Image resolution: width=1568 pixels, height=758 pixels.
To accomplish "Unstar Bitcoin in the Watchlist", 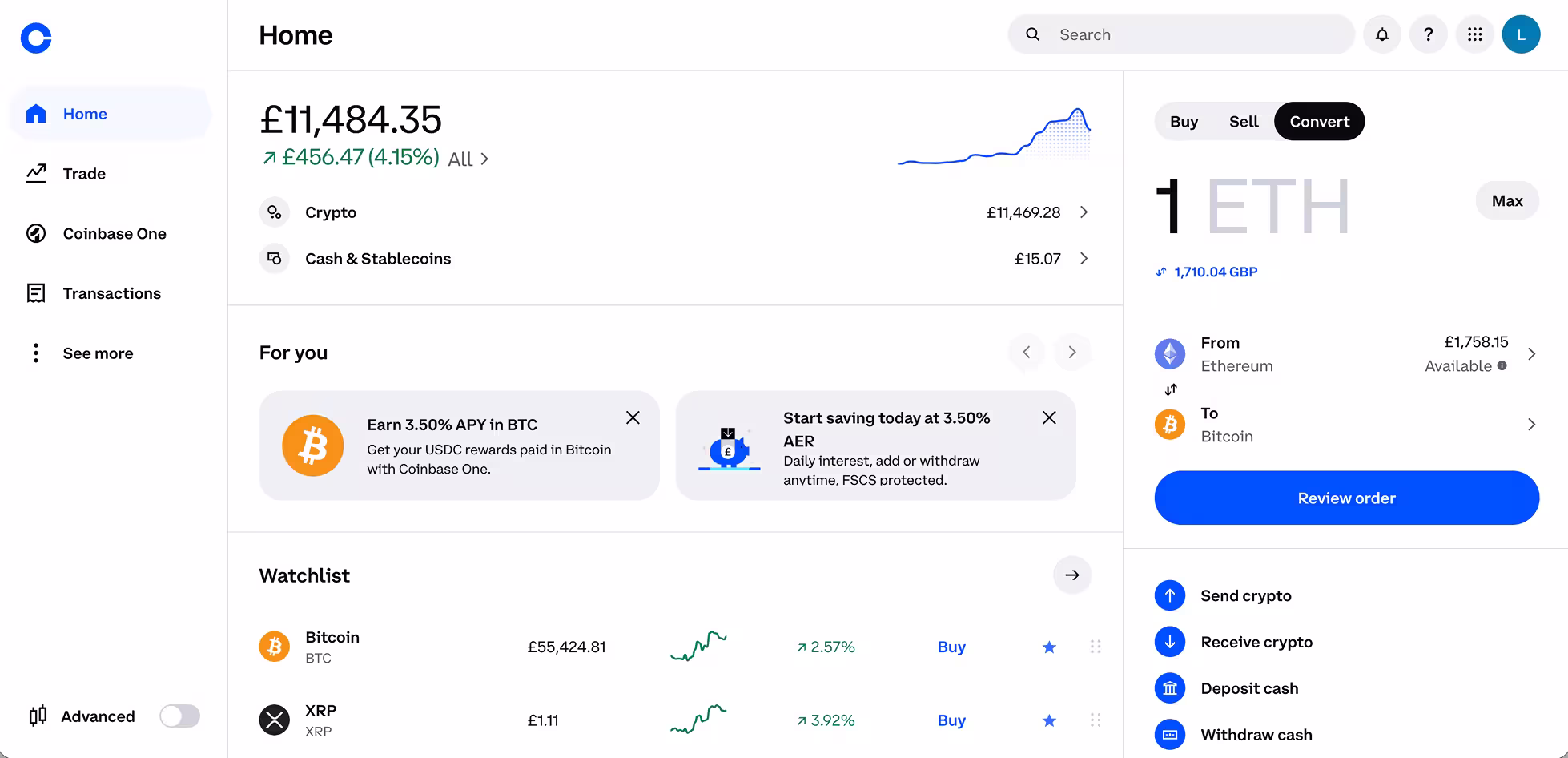I will (x=1049, y=647).
